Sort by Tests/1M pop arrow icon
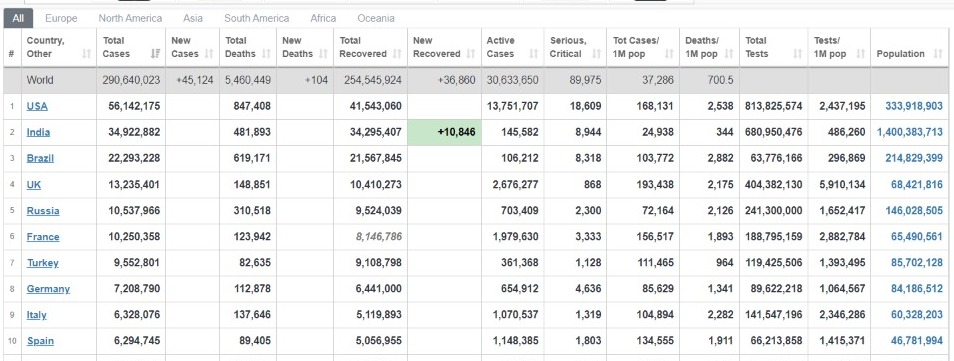This screenshot has height=361, width=954. pos(860,54)
